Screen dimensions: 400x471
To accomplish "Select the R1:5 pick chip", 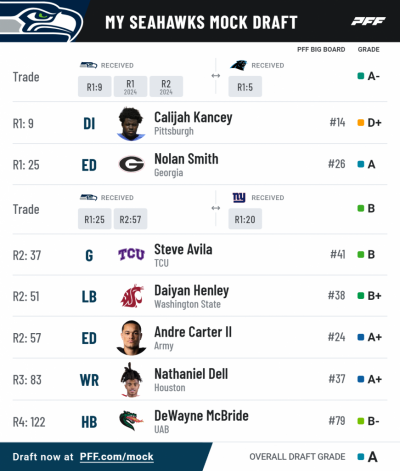I will [x=245, y=87].
